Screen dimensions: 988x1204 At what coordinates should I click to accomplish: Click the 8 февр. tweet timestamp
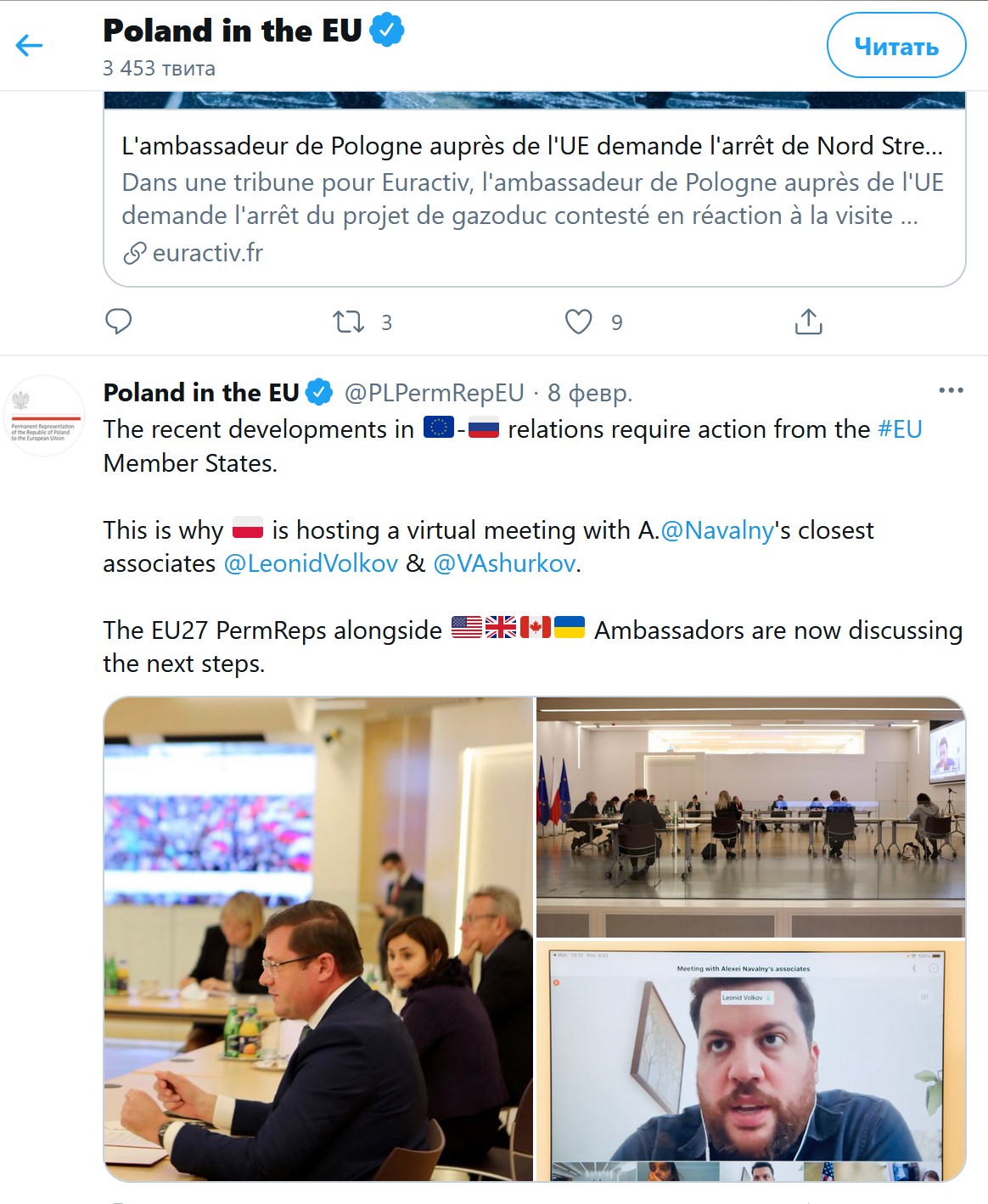tap(590, 393)
